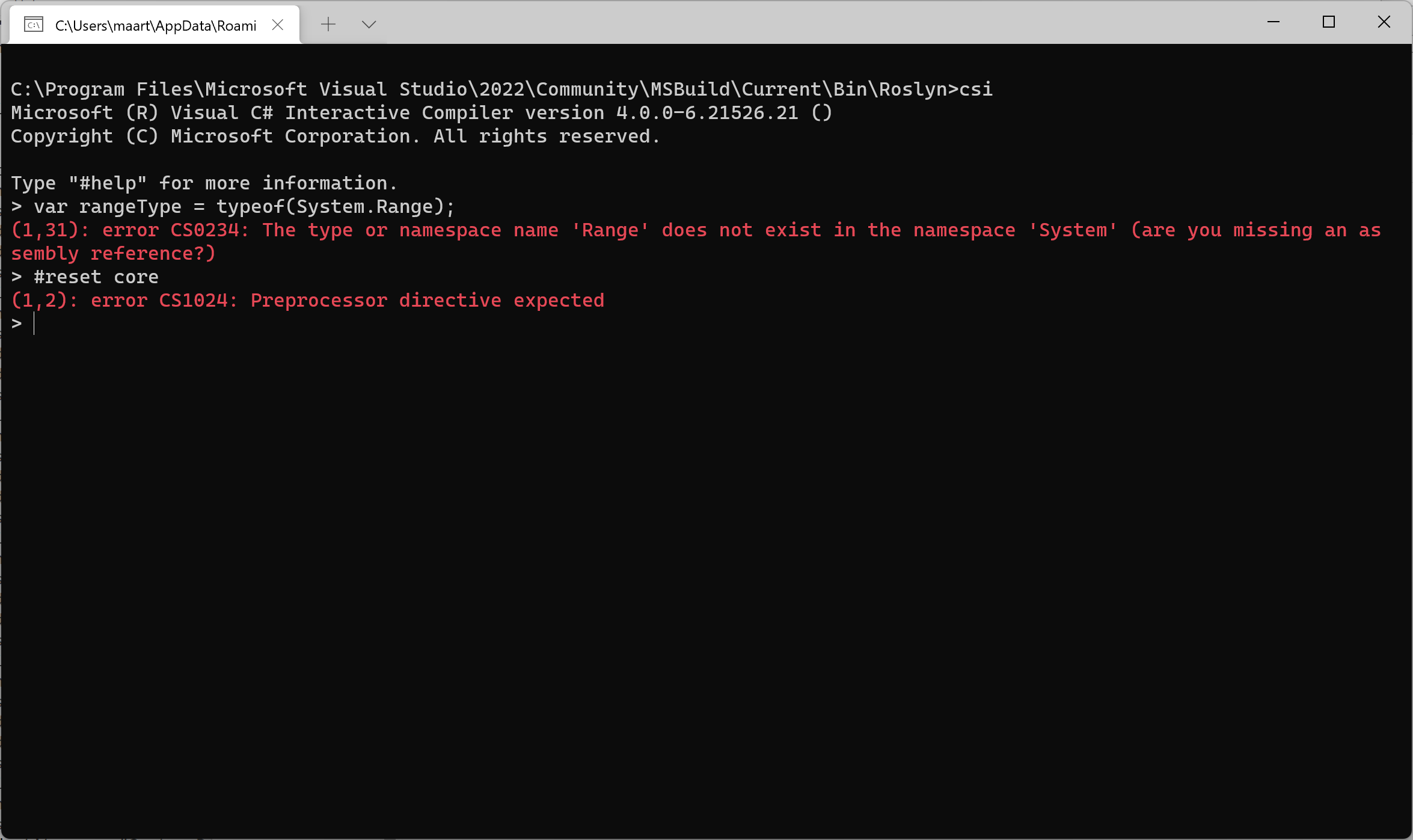The height and width of the screenshot is (840, 1413).
Task: Click the Type "#help" information line
Action: pyautogui.click(x=203, y=182)
